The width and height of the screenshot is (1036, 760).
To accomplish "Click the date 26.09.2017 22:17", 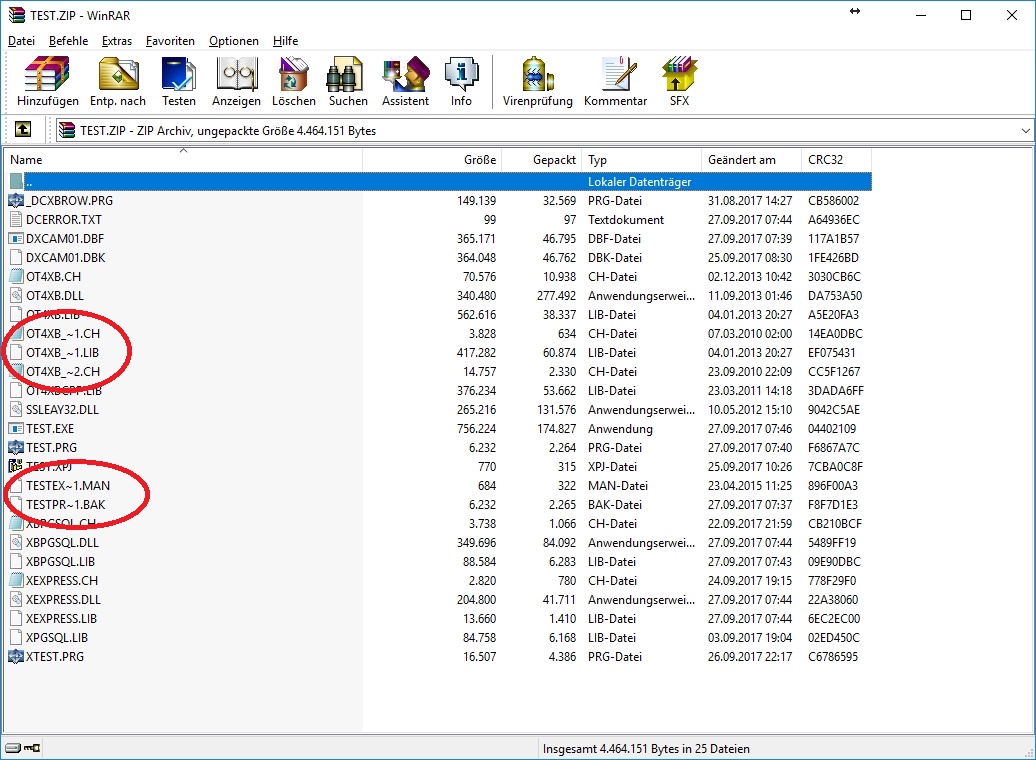I will pos(750,657).
